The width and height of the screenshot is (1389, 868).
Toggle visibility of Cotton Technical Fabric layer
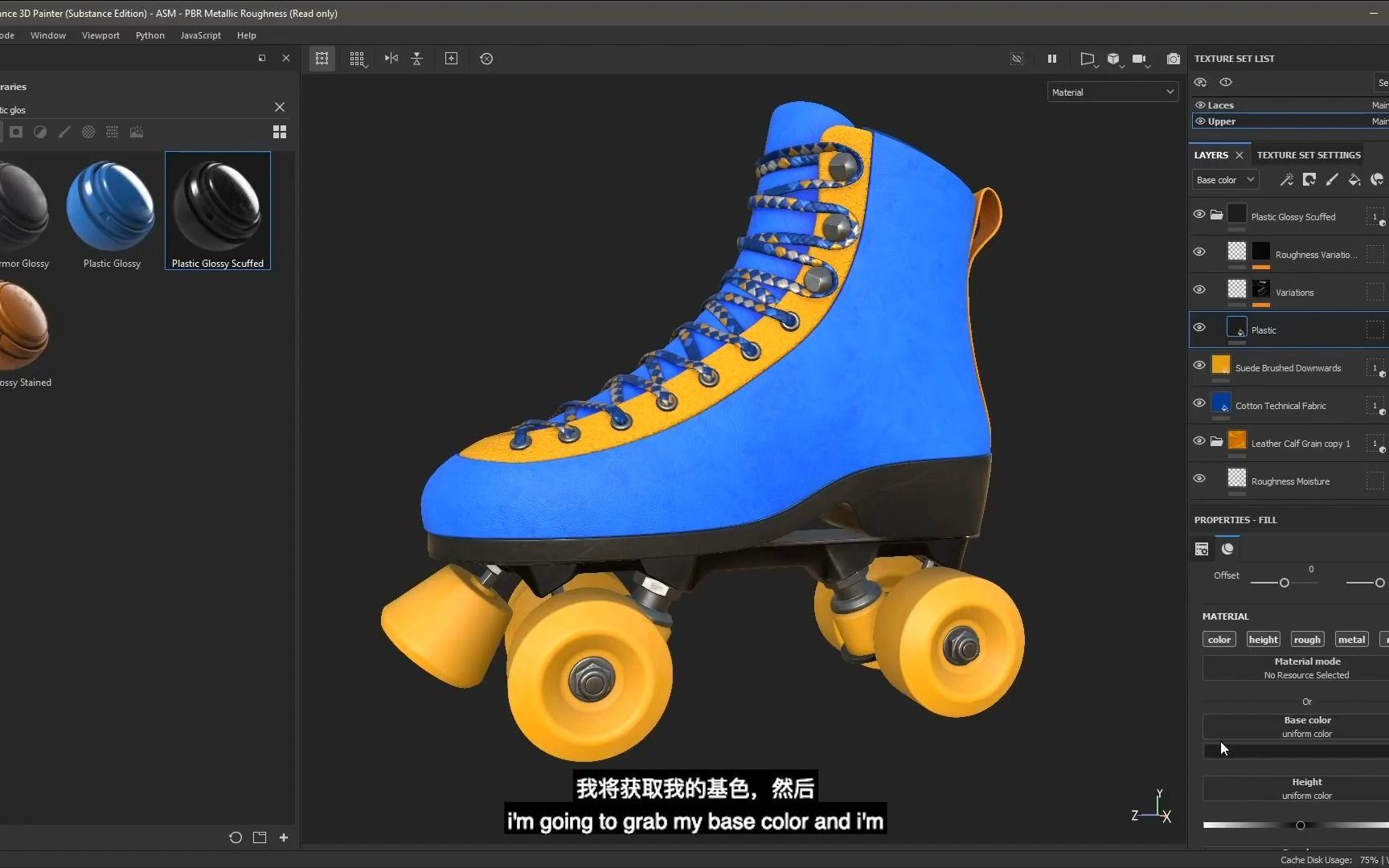click(1199, 403)
